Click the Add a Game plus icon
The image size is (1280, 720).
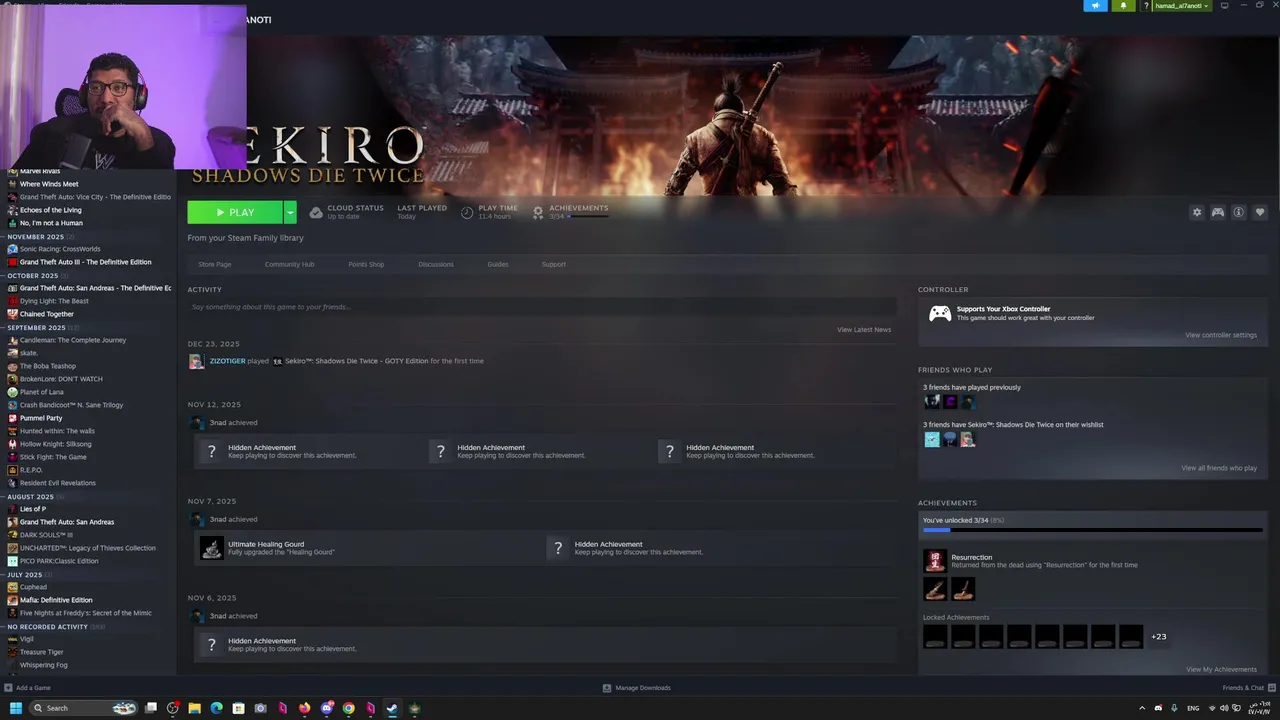tap(8, 688)
